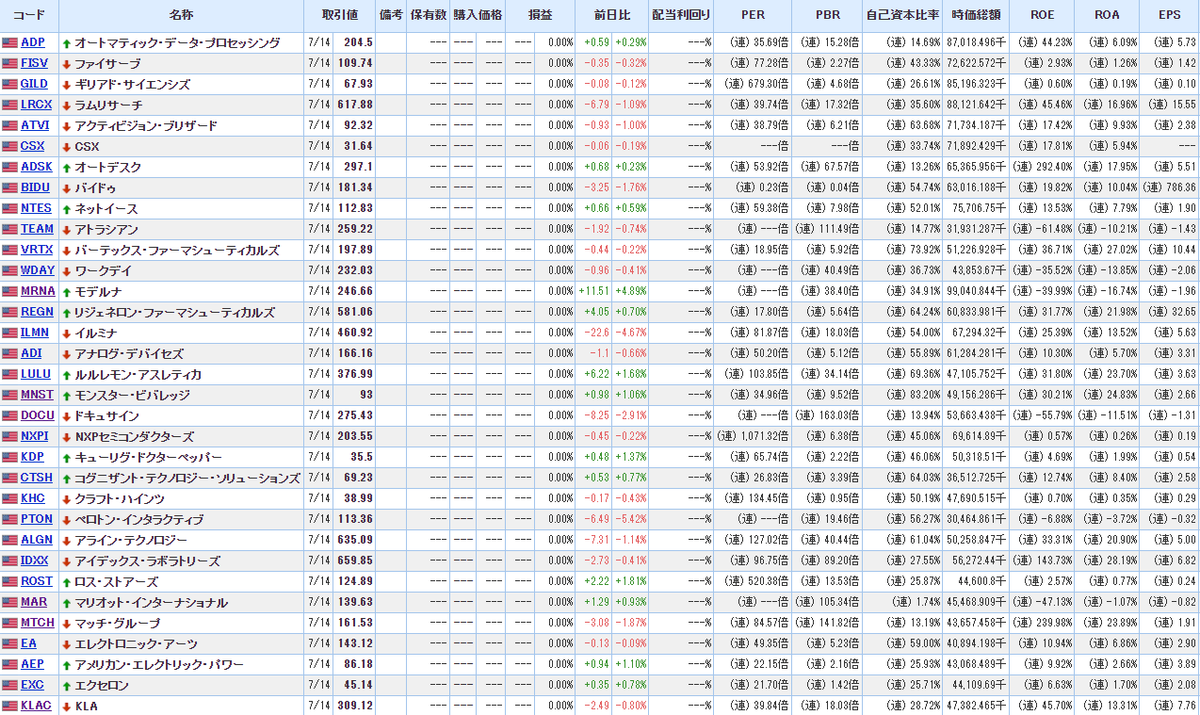Click the US flag icon beside BIDU
The image size is (1200, 715).
point(10,188)
